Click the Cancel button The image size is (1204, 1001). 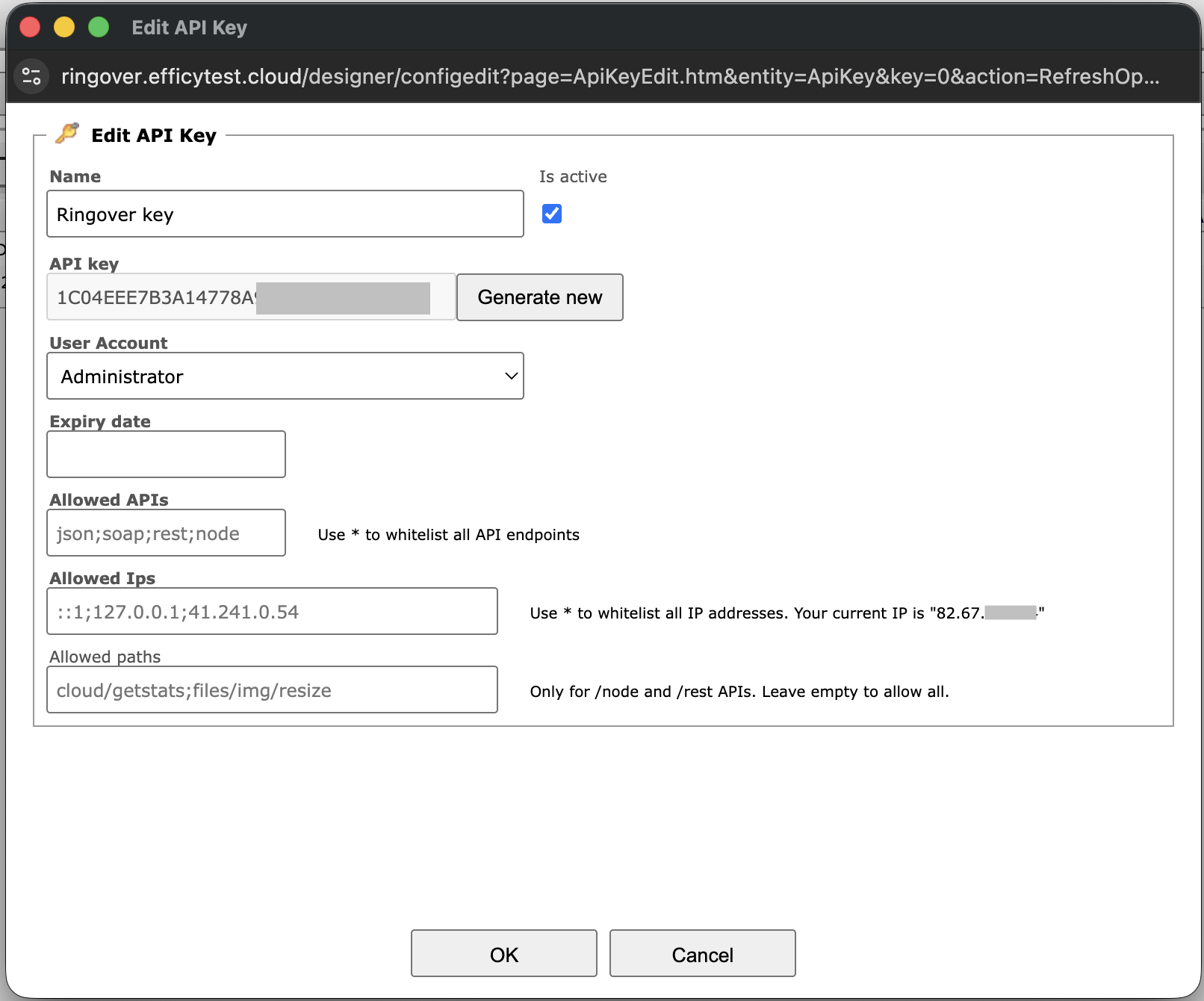click(703, 953)
